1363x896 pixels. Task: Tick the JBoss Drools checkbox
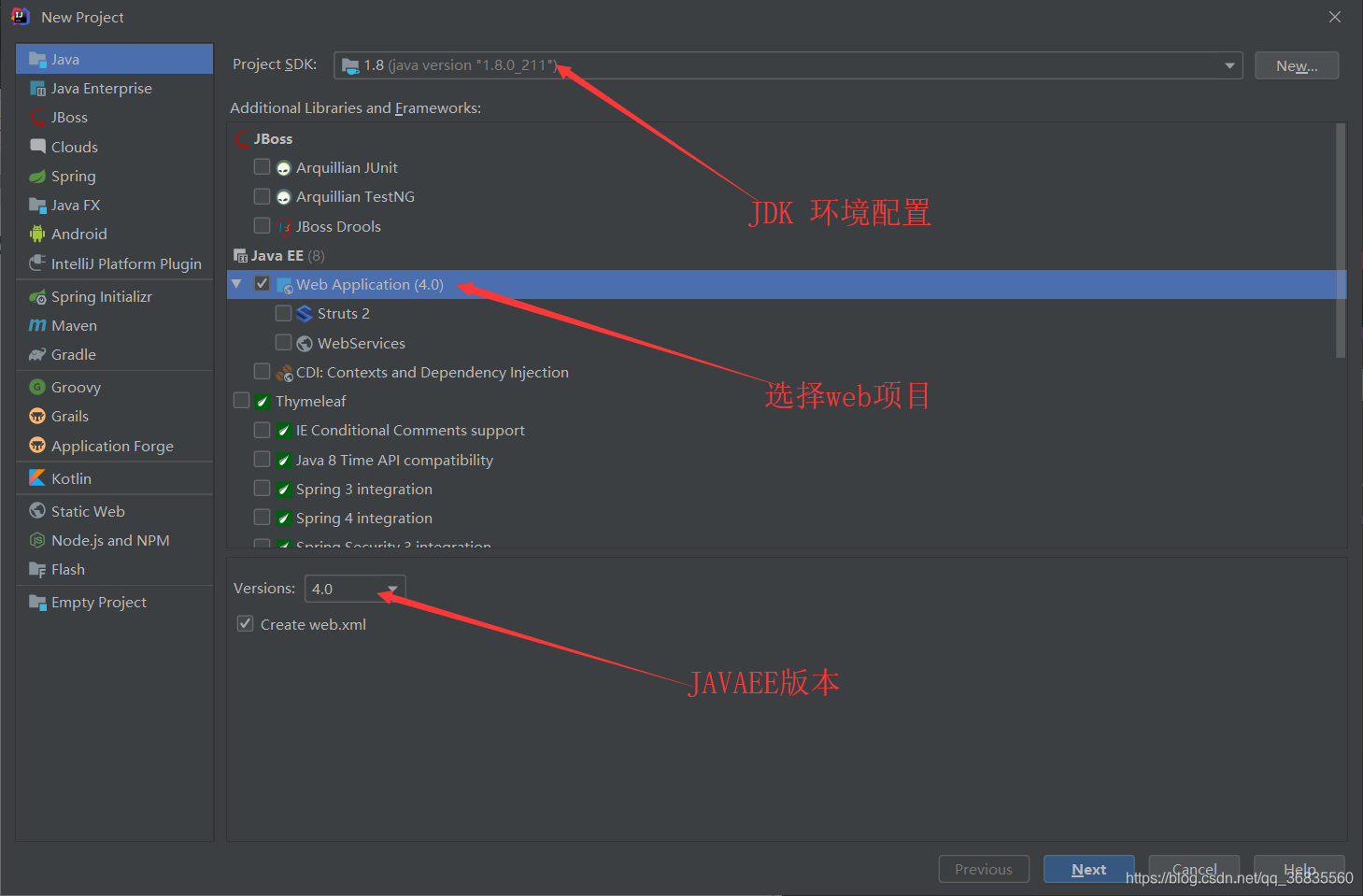[263, 225]
